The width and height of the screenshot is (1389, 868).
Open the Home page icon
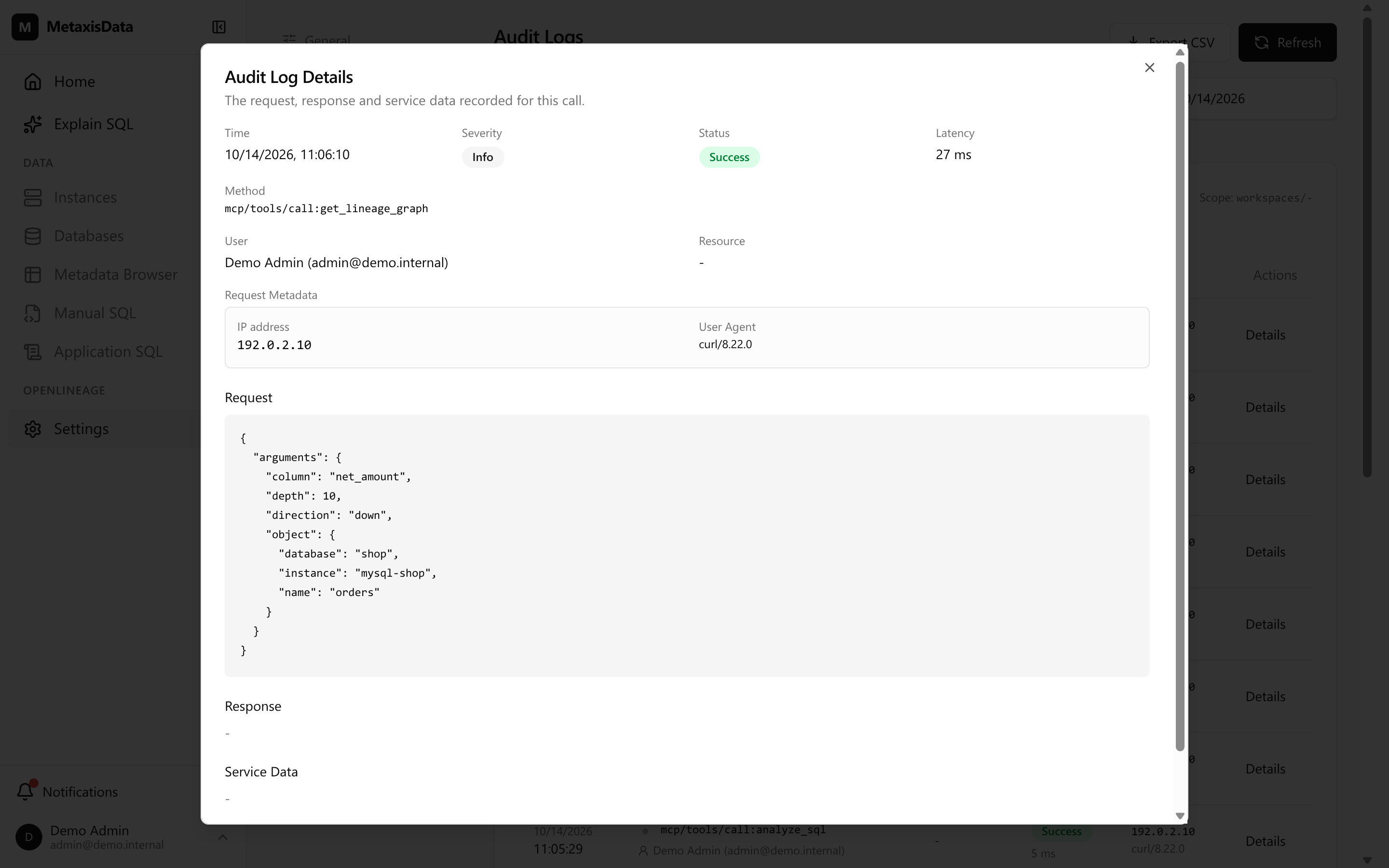33,81
